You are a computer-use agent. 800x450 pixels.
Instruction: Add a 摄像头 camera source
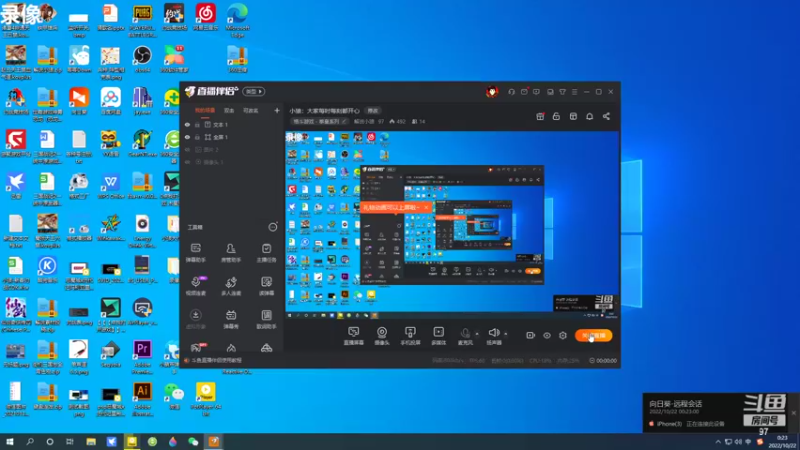(382, 336)
